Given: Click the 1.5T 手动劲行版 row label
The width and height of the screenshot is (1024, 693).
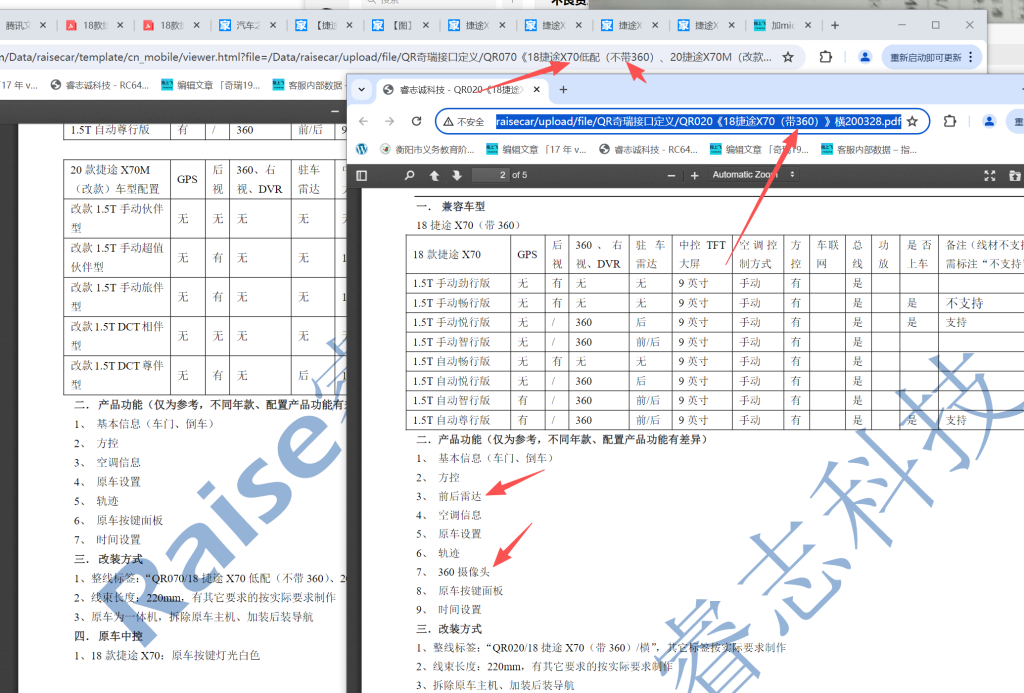Looking at the screenshot, I should tap(451, 283).
